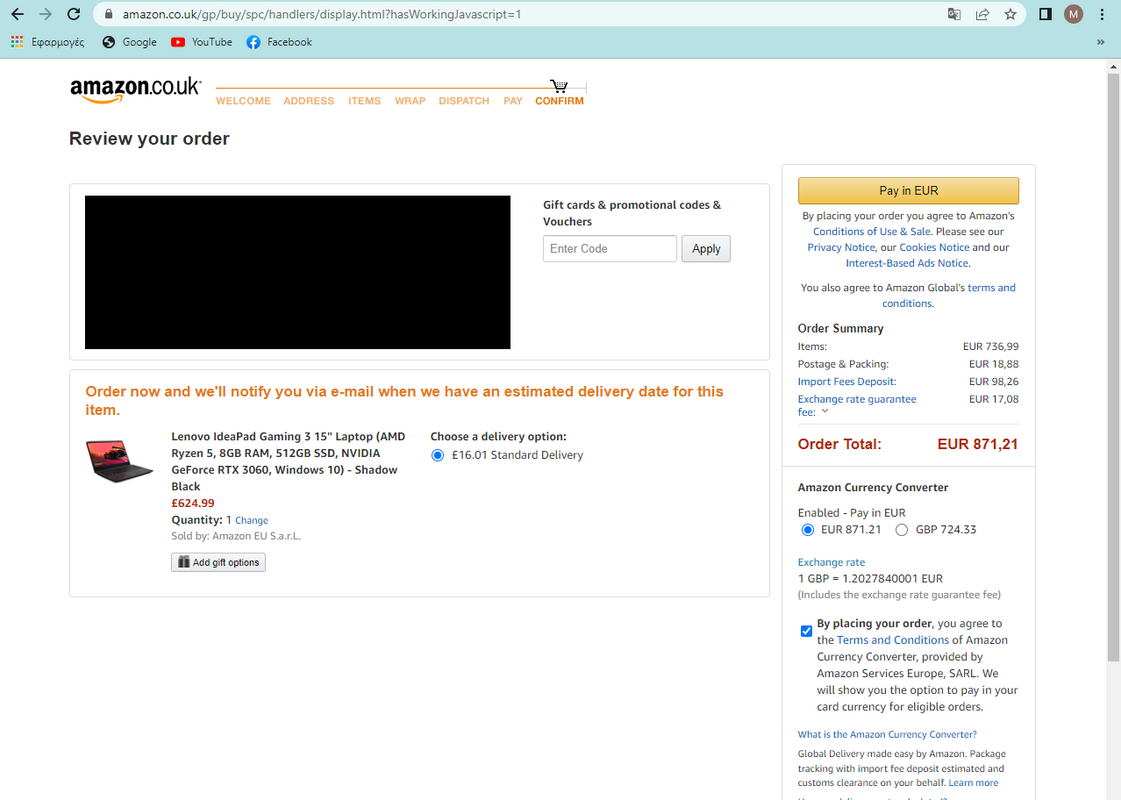Open the translate page icon
The image size is (1121, 800).
954,14
